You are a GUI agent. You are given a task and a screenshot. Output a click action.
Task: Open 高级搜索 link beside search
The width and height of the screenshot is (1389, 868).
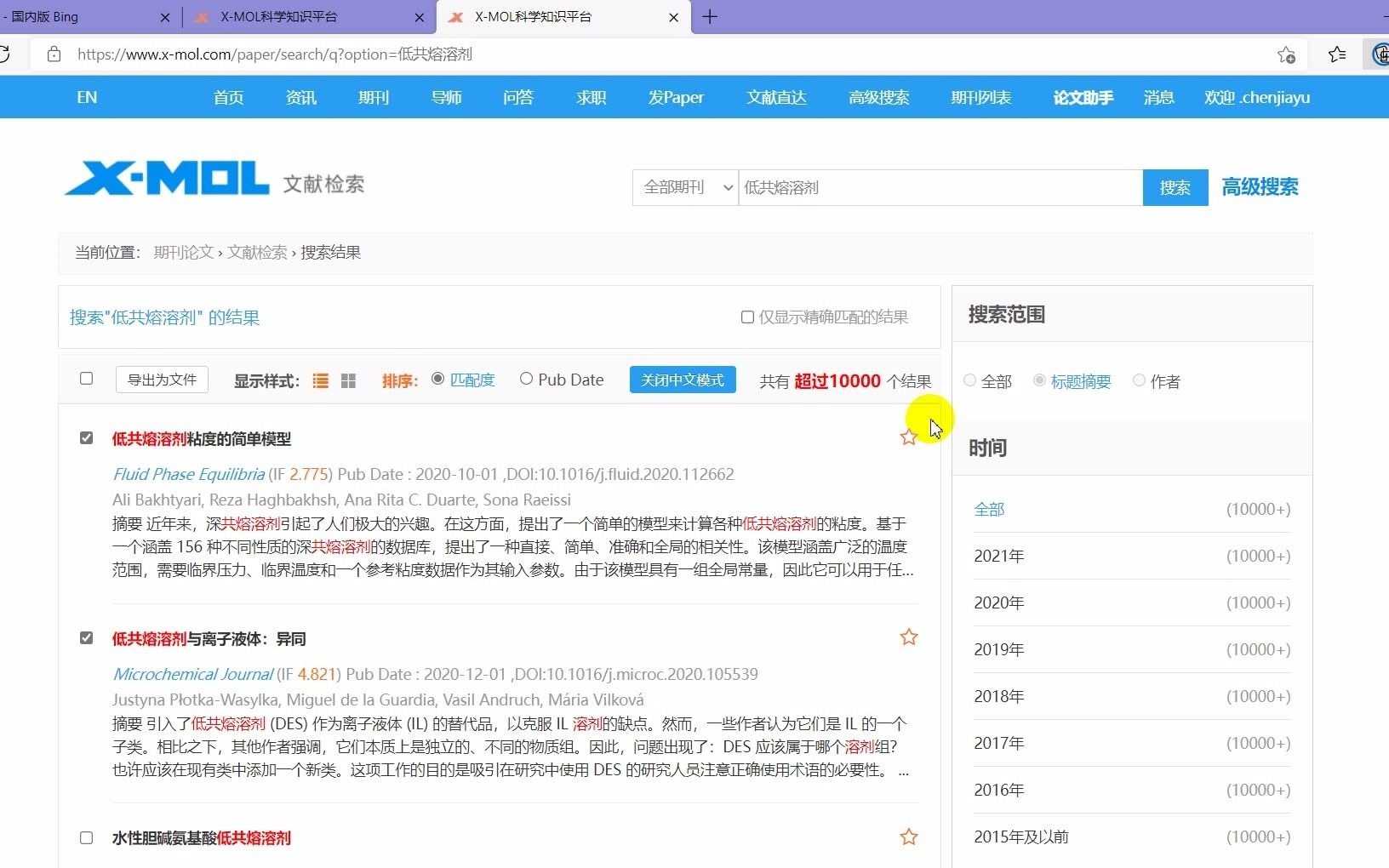1260,186
